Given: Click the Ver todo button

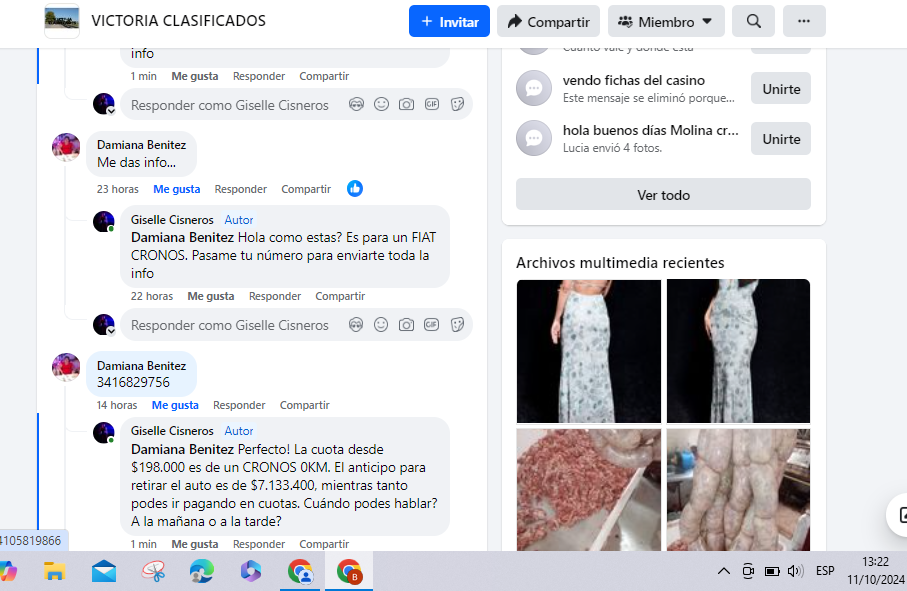Looking at the screenshot, I should pyautogui.click(x=663, y=194).
